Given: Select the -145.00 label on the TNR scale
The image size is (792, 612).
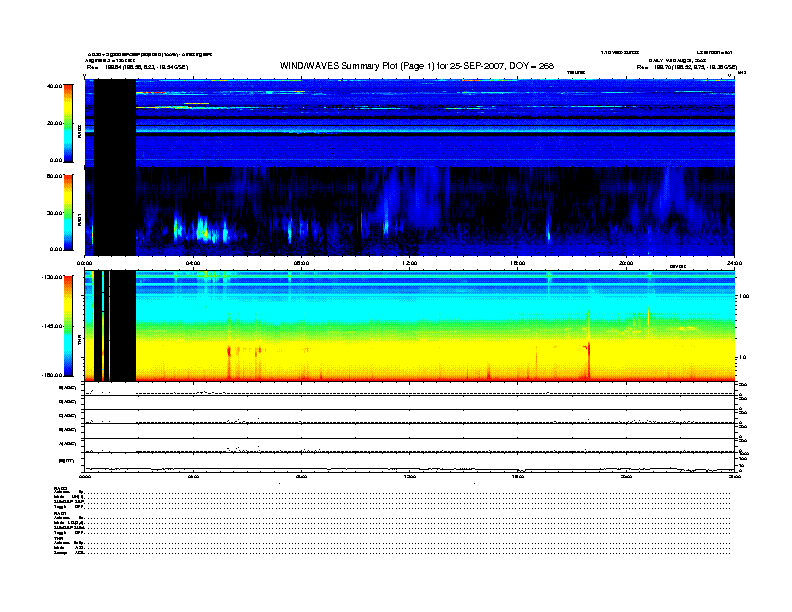Looking at the screenshot, I should pyautogui.click(x=53, y=326).
